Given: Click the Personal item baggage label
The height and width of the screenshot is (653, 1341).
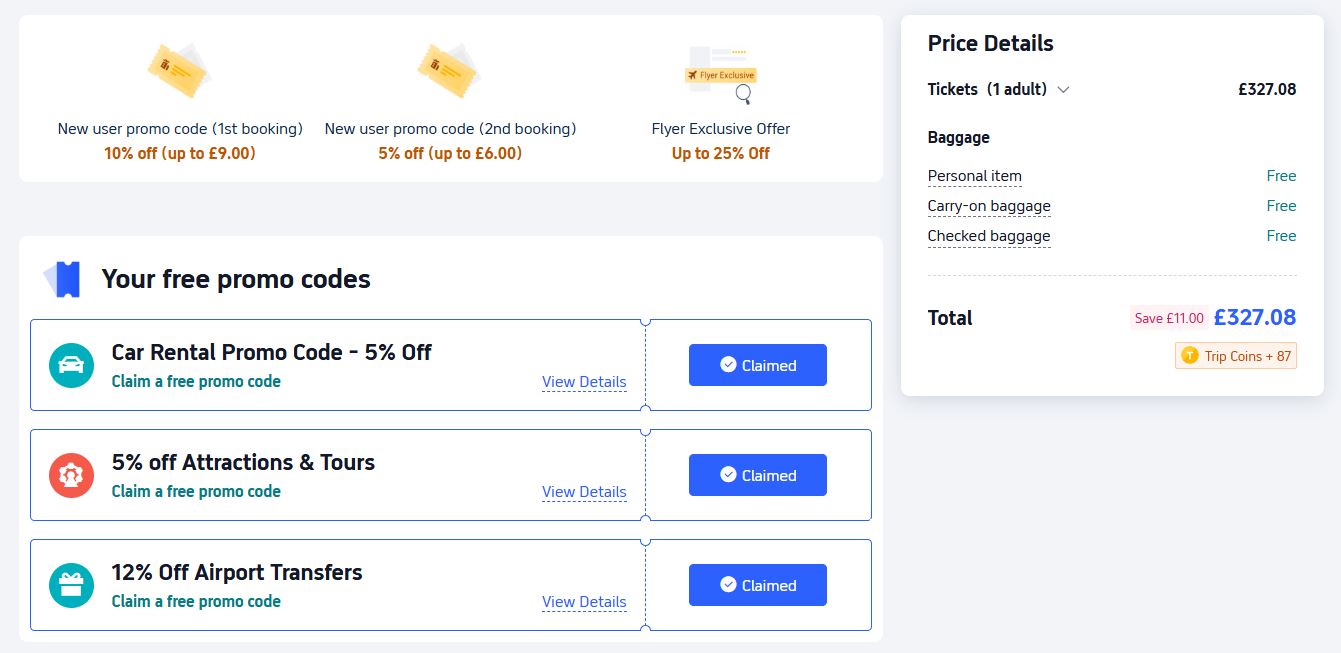Looking at the screenshot, I should [974, 176].
